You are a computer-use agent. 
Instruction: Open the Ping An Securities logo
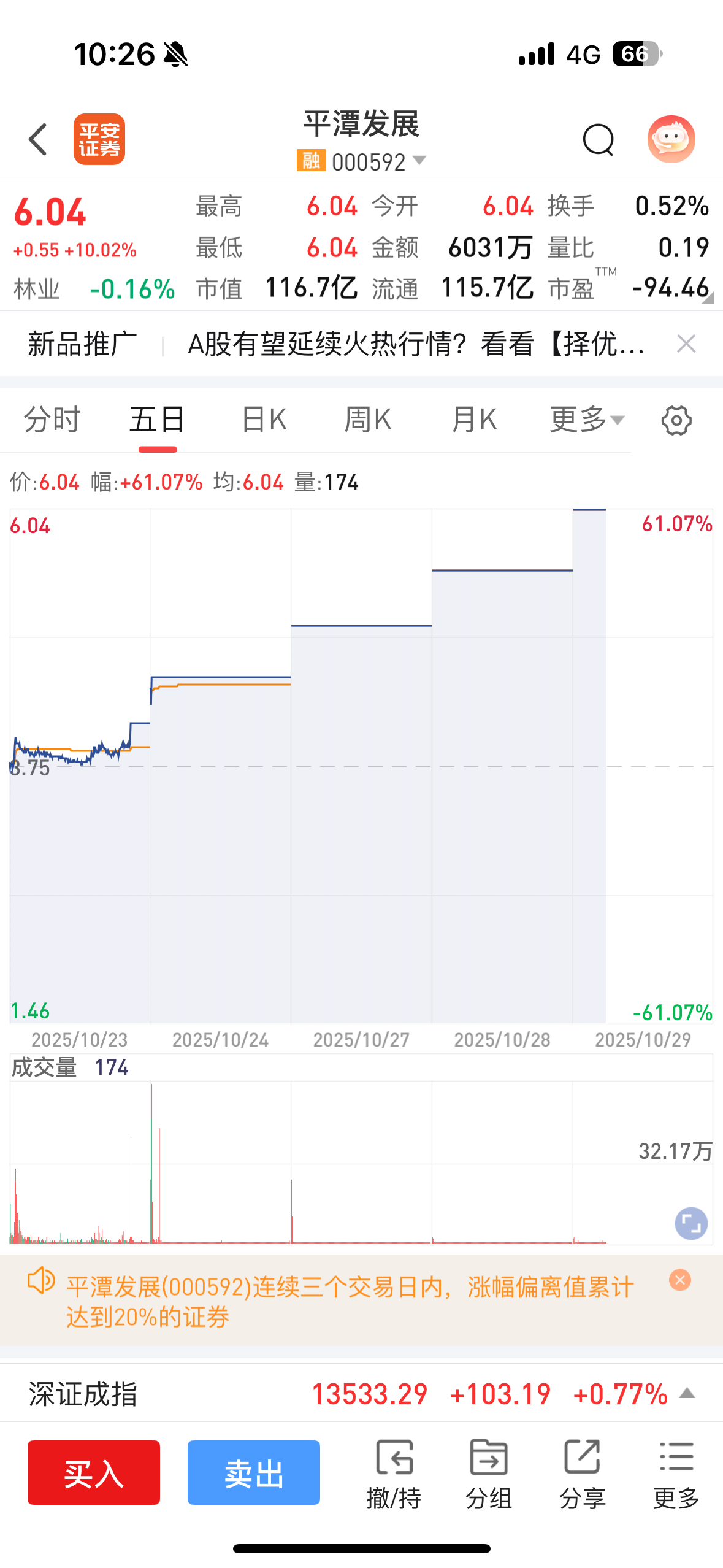pos(99,139)
